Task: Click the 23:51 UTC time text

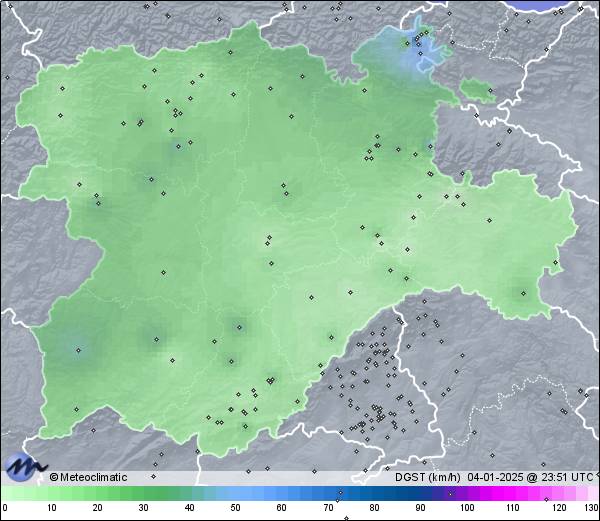Action: (568, 477)
